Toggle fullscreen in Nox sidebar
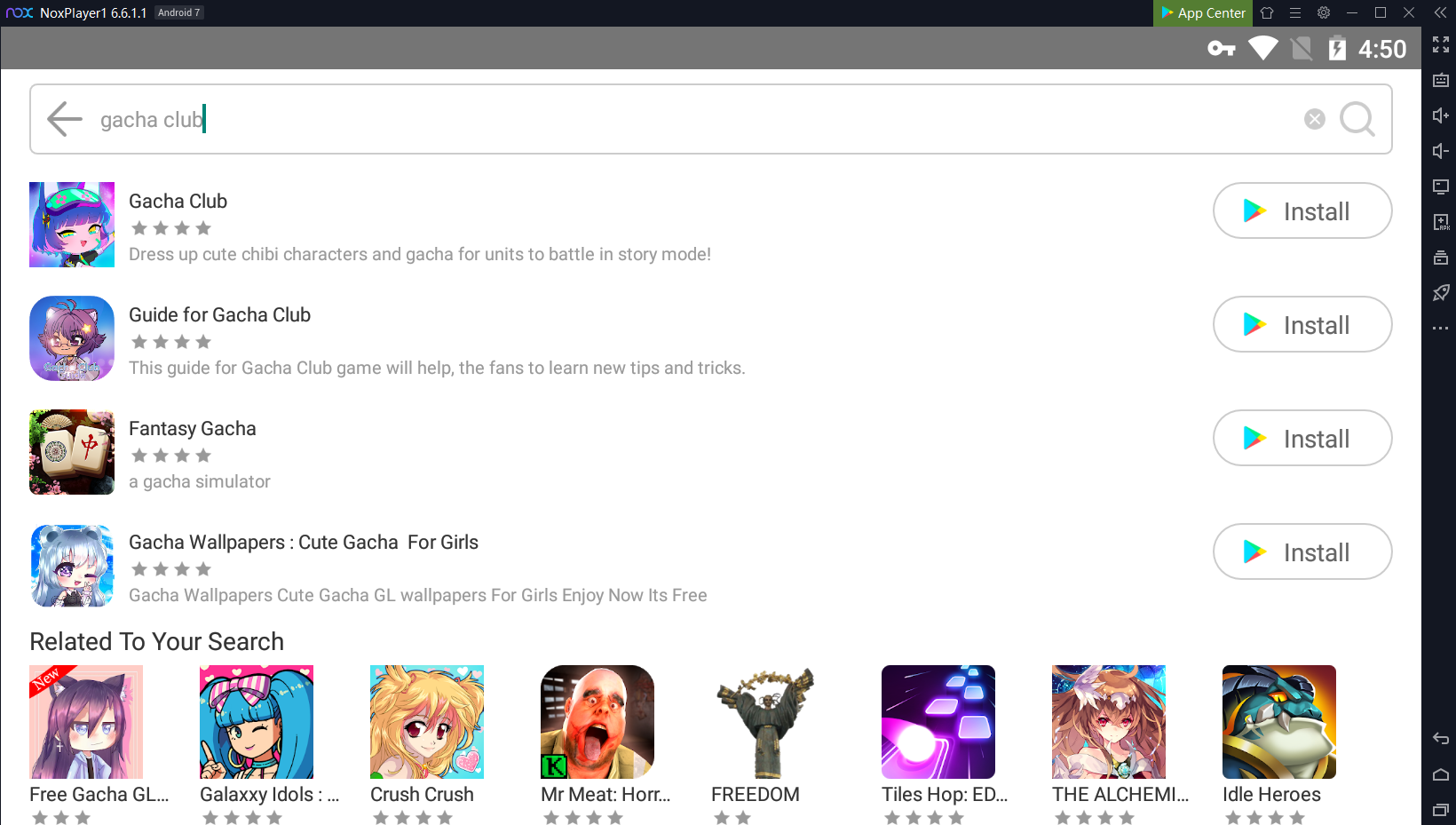 pyautogui.click(x=1440, y=44)
